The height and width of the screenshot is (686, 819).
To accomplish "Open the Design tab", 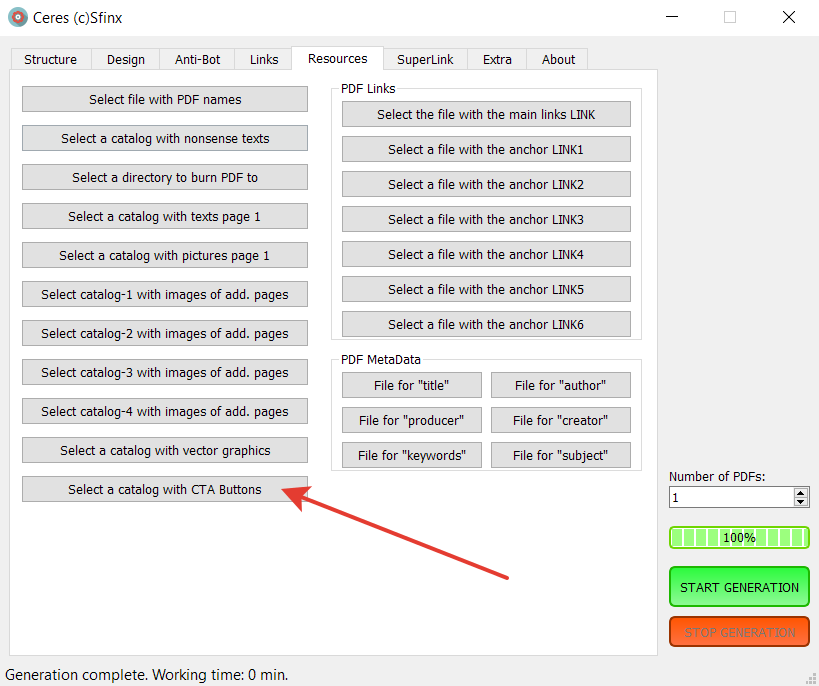I will (126, 59).
